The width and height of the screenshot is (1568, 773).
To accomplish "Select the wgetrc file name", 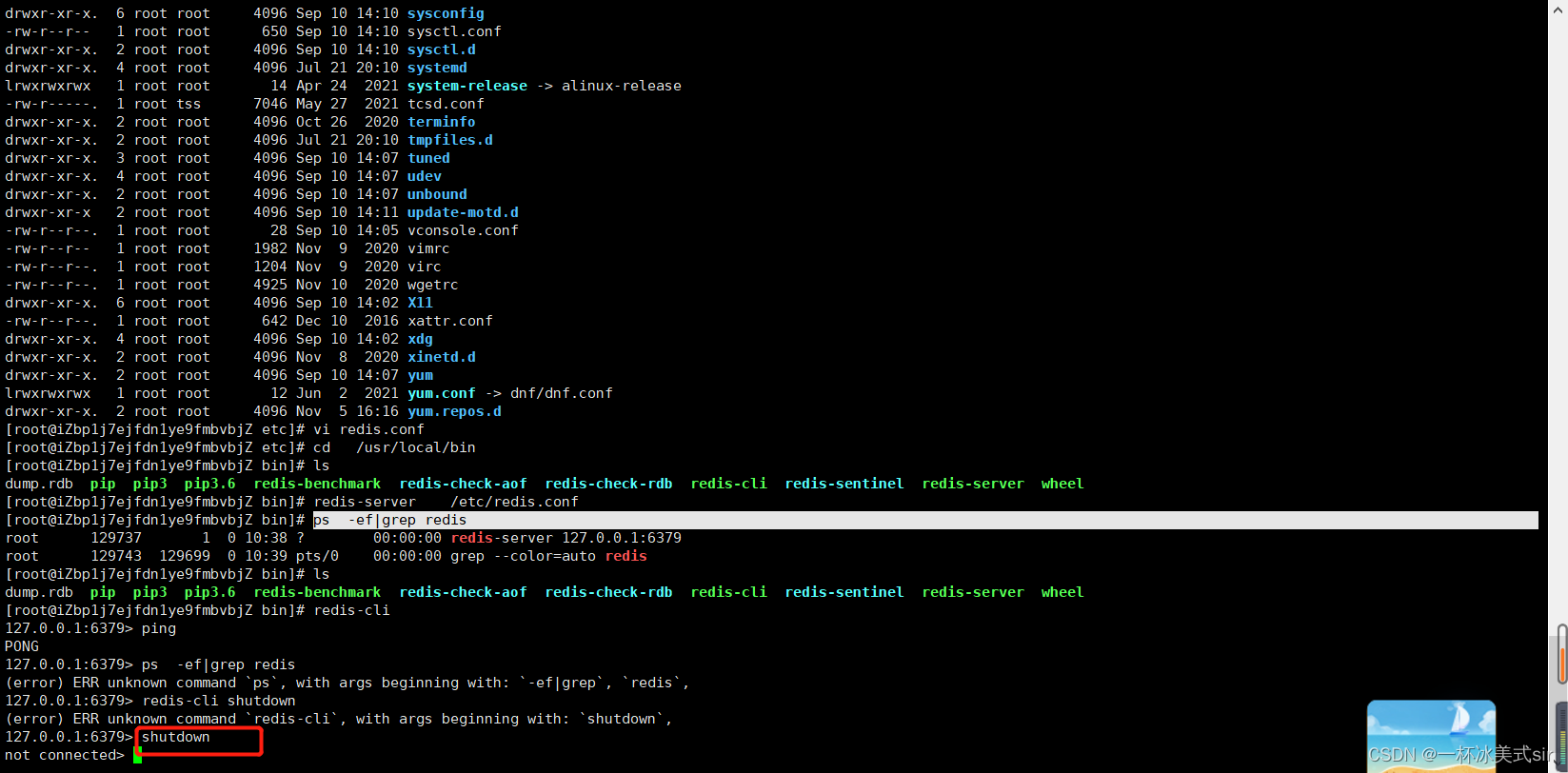I will (433, 285).
